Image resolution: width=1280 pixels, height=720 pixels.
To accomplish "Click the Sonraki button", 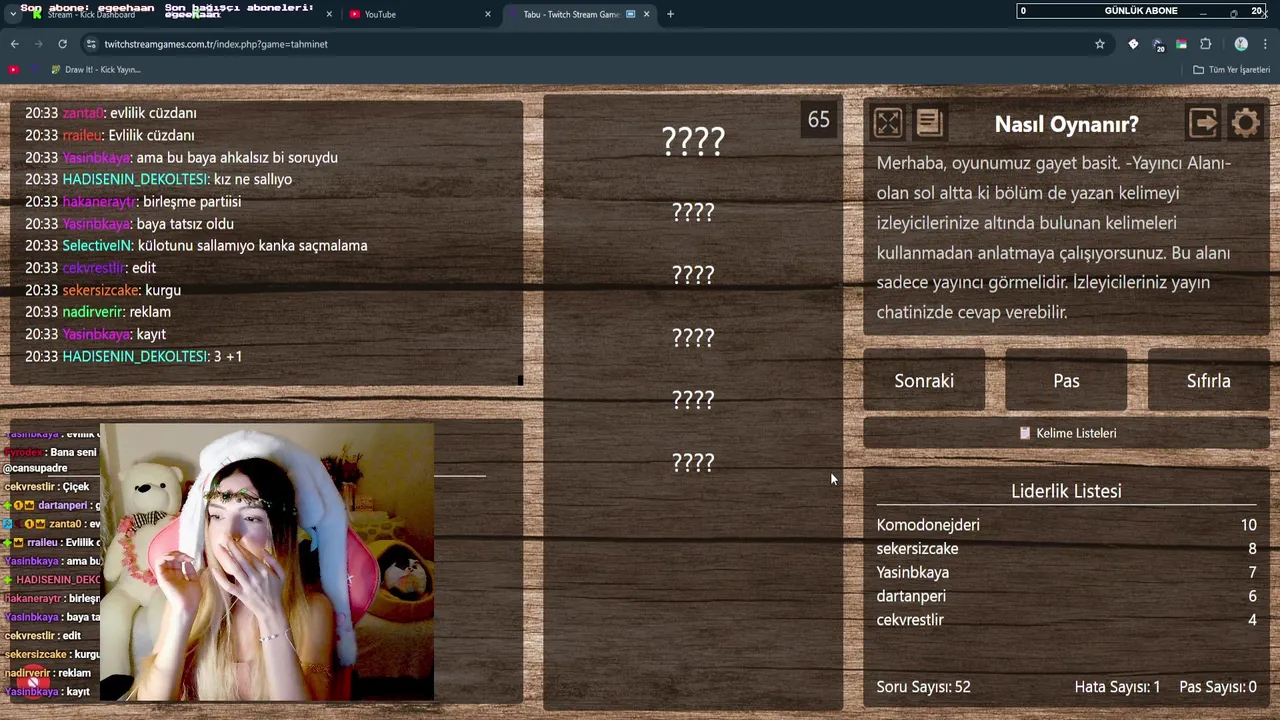I will [x=924, y=381].
